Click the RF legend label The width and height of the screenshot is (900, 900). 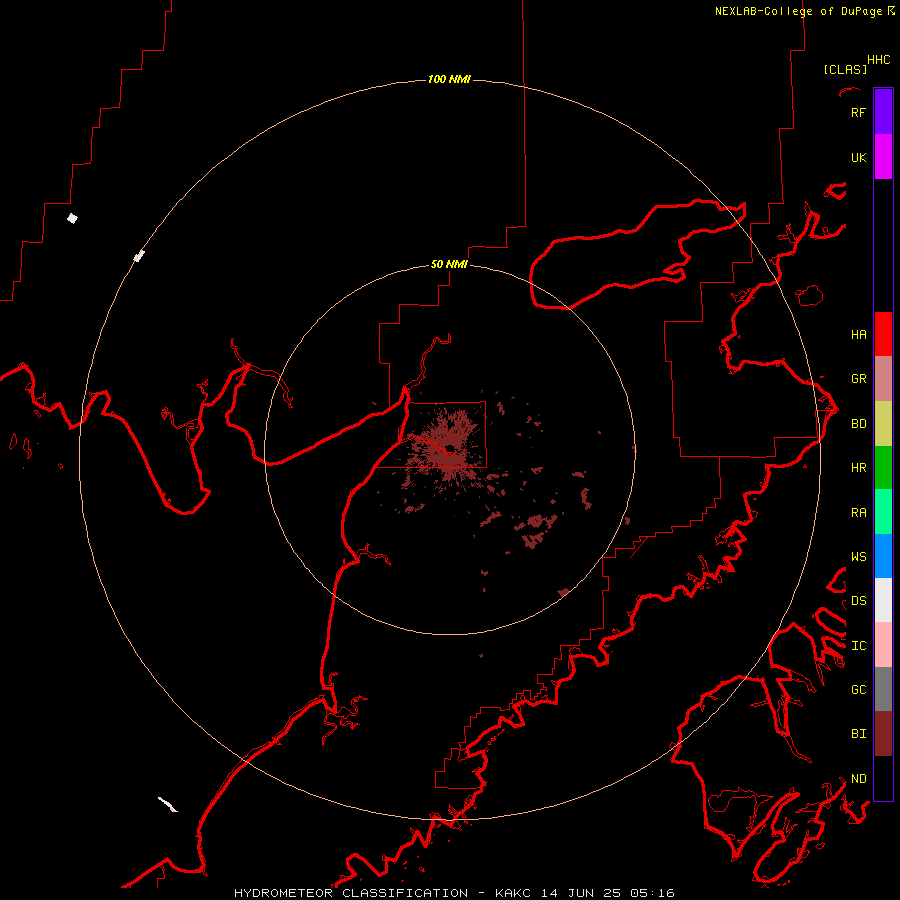[x=858, y=113]
